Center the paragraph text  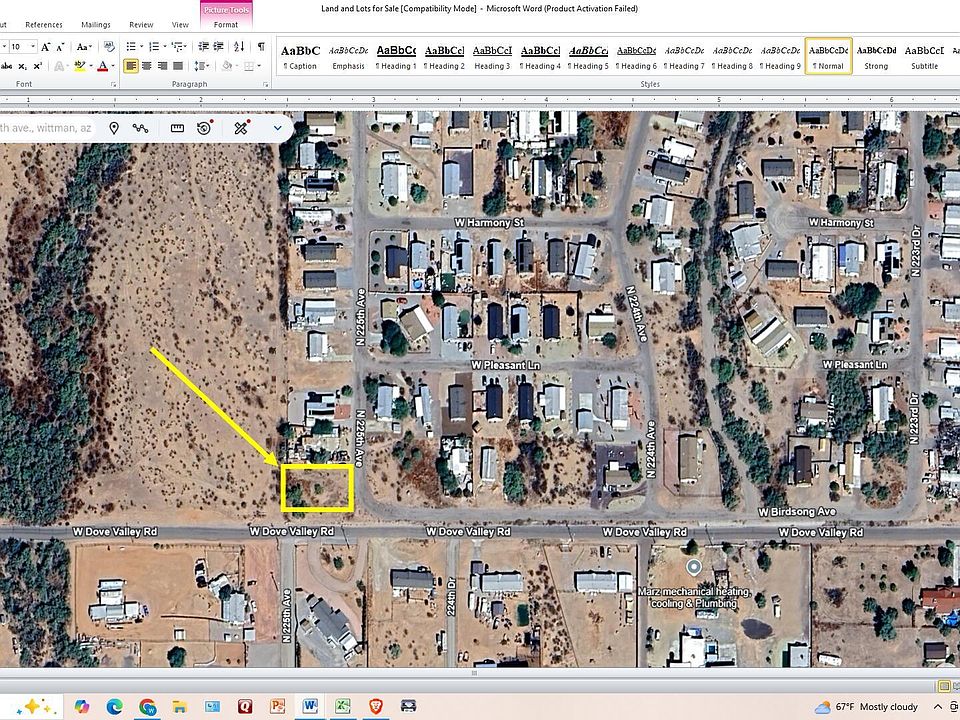point(146,66)
